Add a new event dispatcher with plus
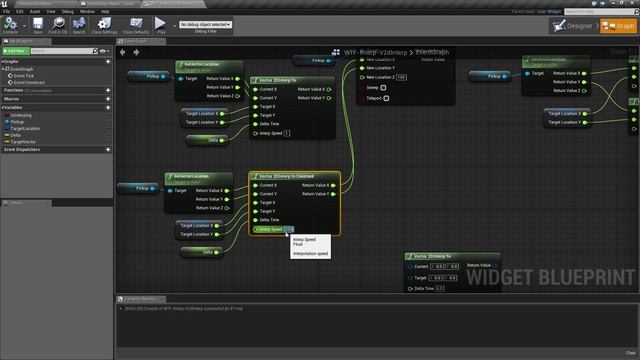This screenshot has height=360, width=640. [x=108, y=150]
